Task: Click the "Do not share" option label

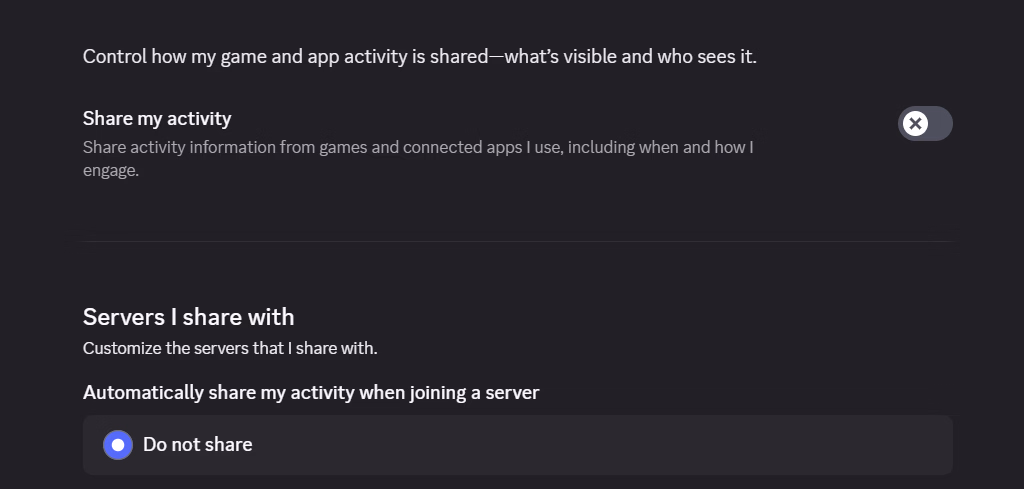Action: point(197,445)
